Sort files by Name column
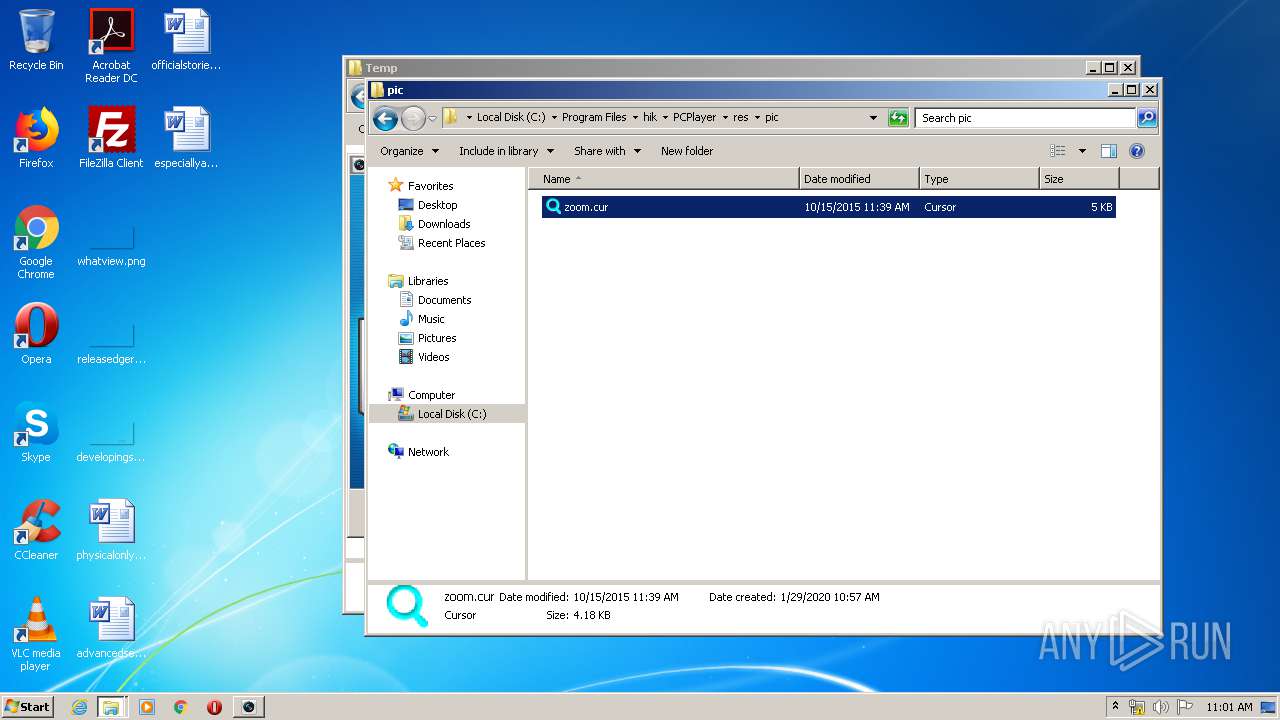Viewport: 1280px width, 720px height. point(664,179)
